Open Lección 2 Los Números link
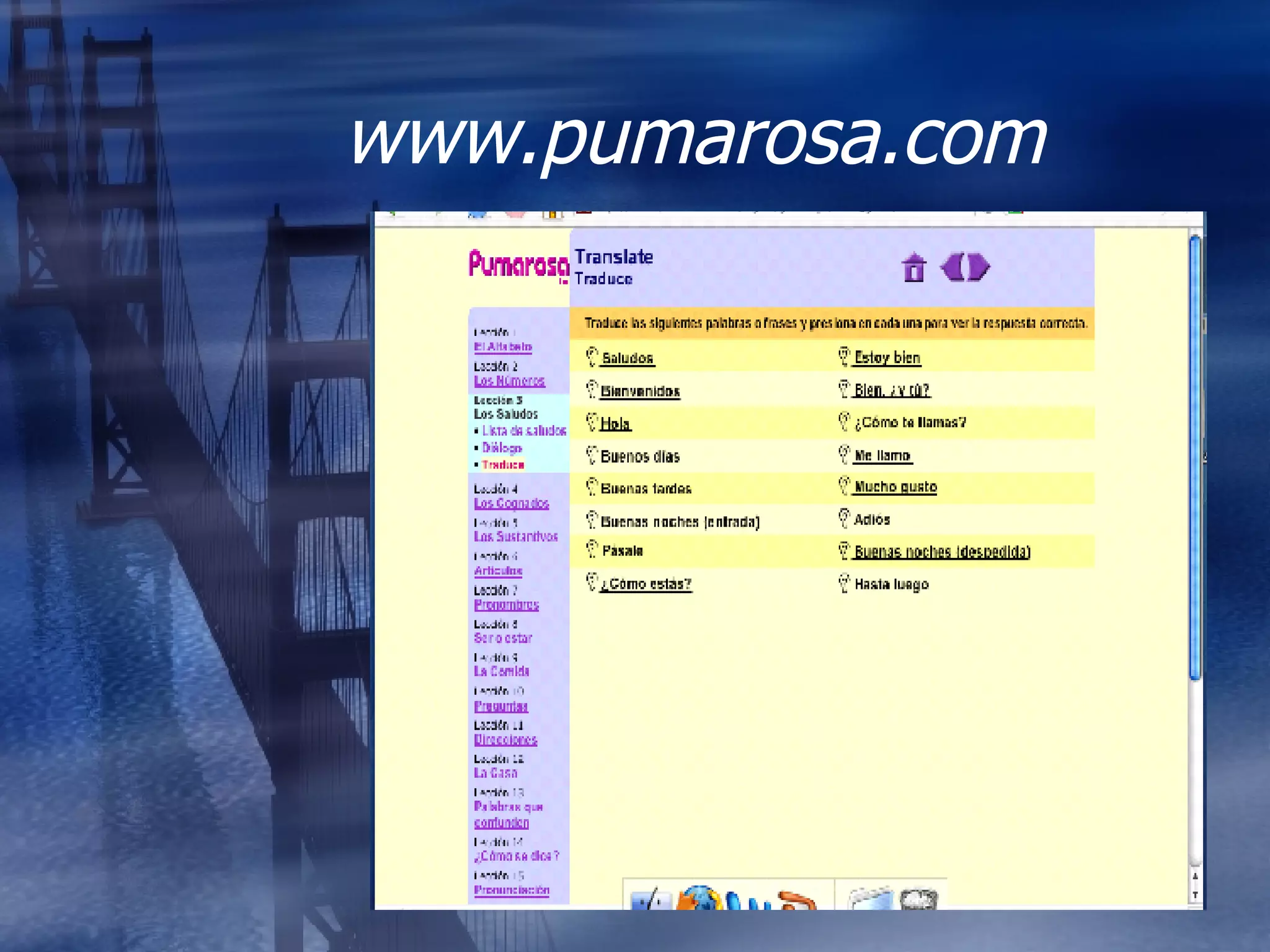Image resolution: width=1270 pixels, height=952 pixels. click(509, 381)
